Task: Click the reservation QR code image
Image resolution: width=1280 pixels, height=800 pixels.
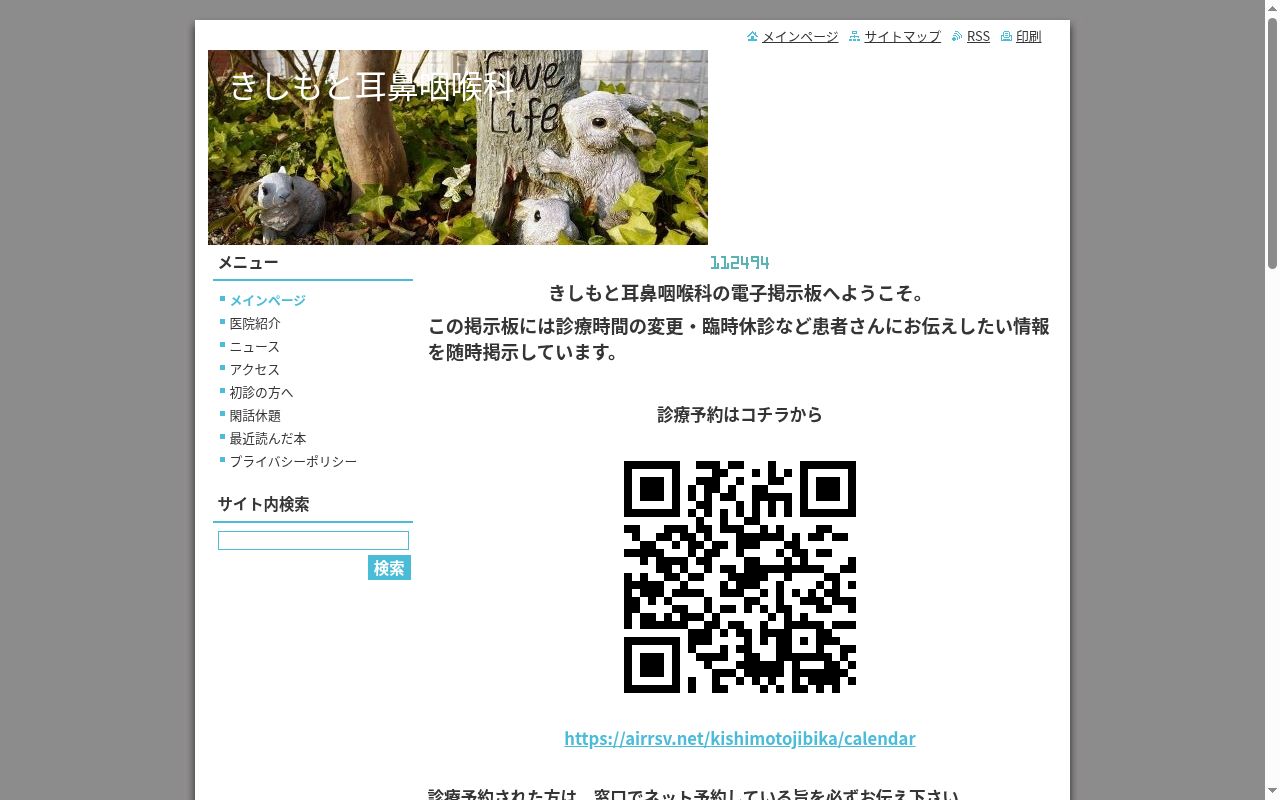Action: [x=740, y=577]
